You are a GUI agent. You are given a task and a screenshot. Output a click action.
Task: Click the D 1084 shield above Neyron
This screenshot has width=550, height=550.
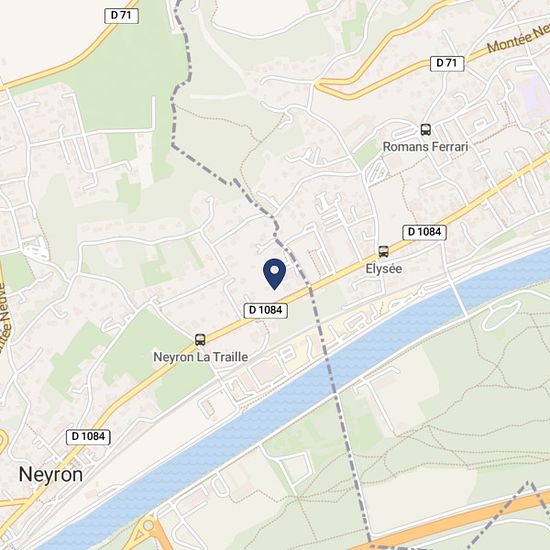pyautogui.click(x=88, y=437)
